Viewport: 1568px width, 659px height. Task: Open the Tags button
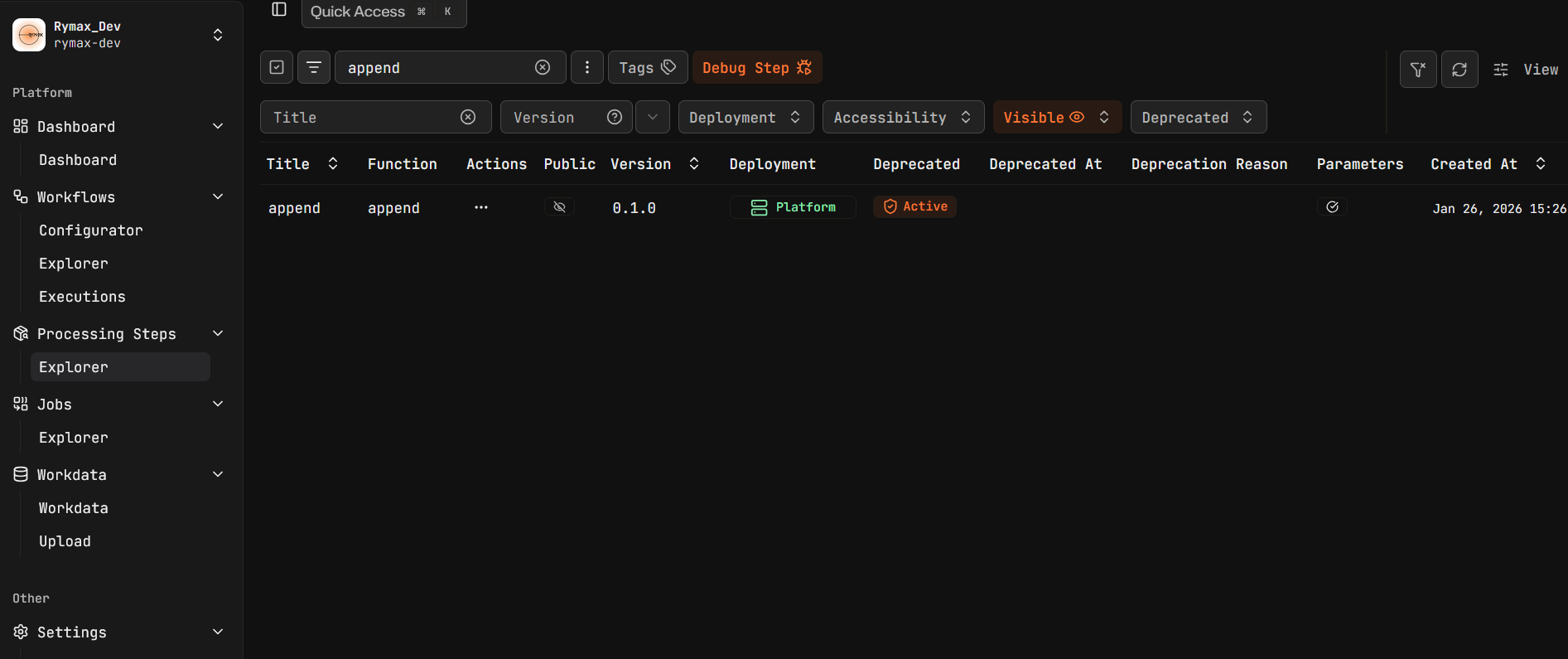point(648,67)
